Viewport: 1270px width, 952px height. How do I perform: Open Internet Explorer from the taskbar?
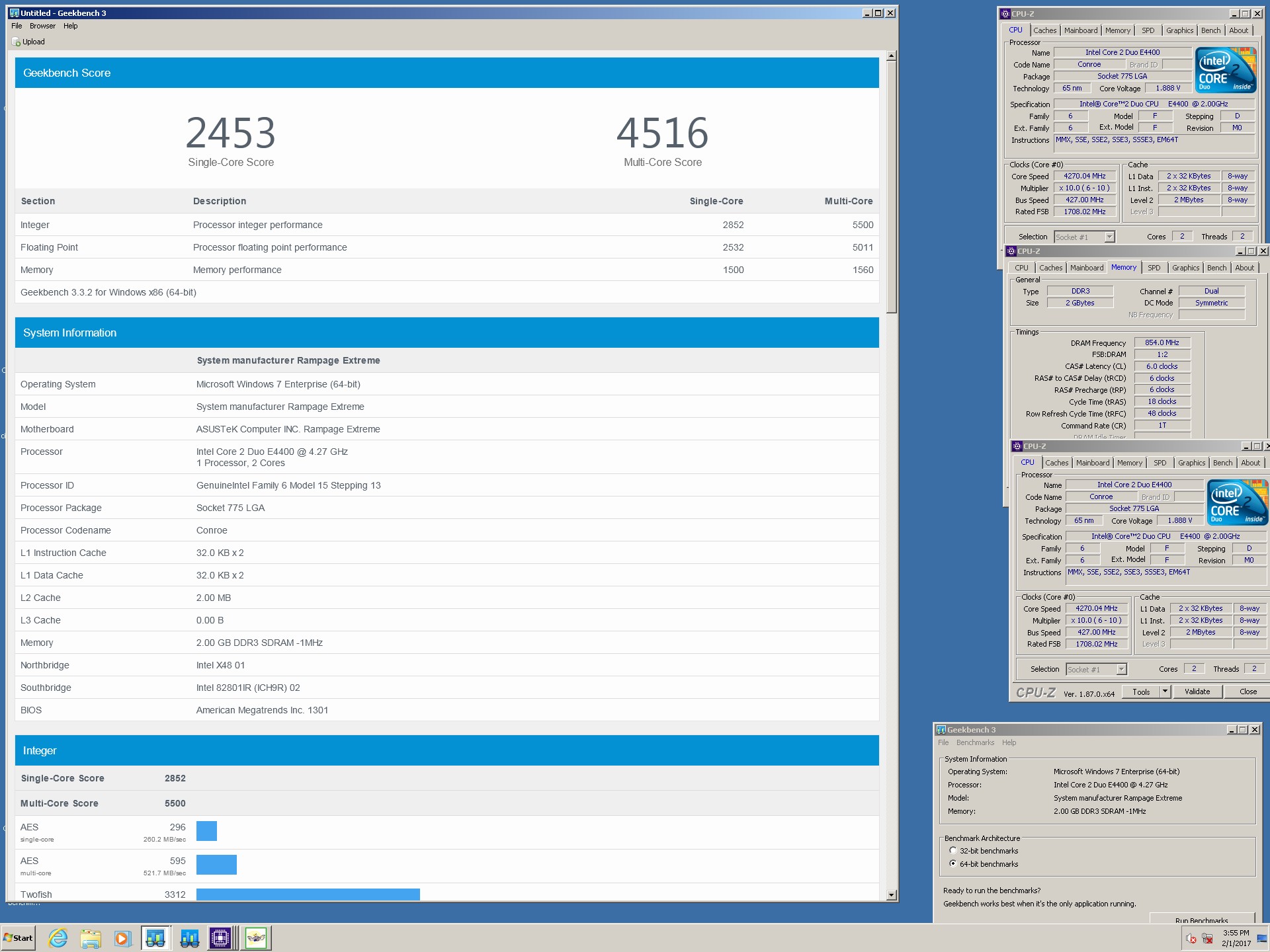point(58,938)
